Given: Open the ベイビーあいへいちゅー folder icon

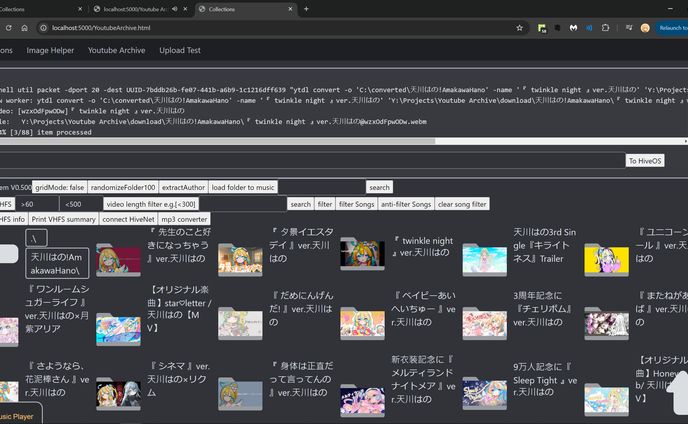Looking at the screenshot, I should [x=362, y=323].
